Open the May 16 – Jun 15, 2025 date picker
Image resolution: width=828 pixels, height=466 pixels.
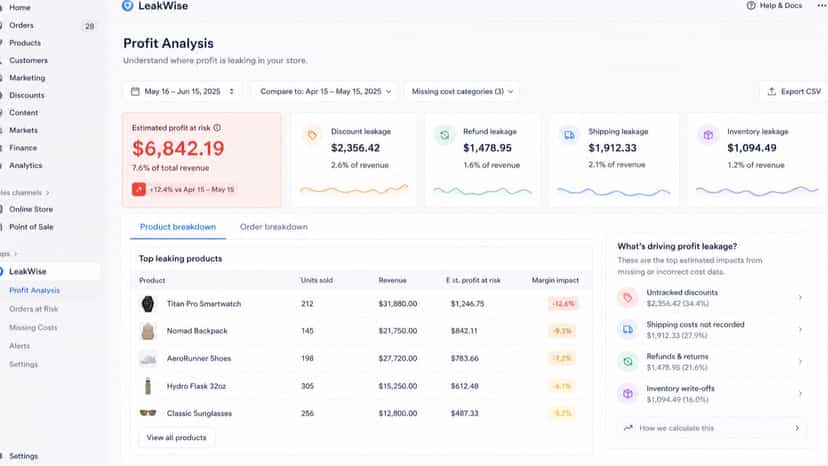click(182, 91)
